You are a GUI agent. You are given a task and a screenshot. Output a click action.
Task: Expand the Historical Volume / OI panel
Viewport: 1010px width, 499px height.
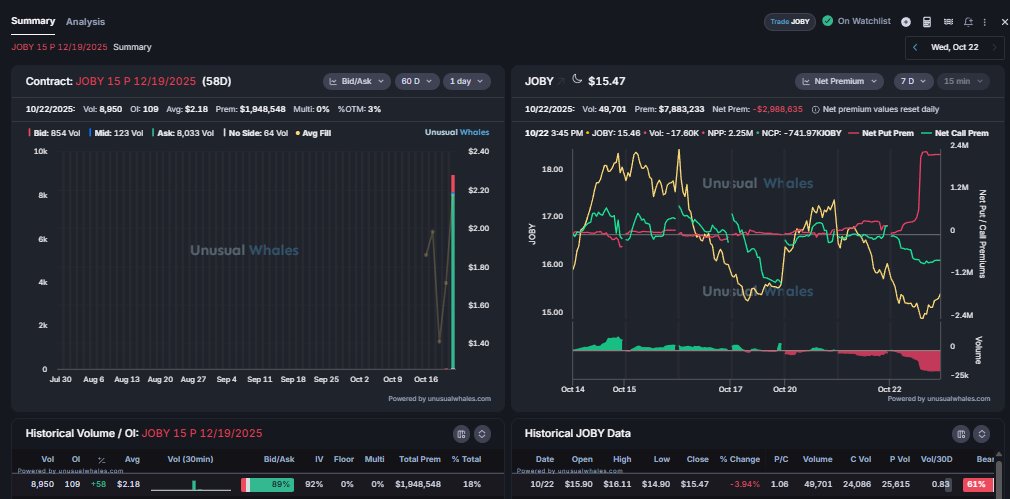[x=482, y=434]
